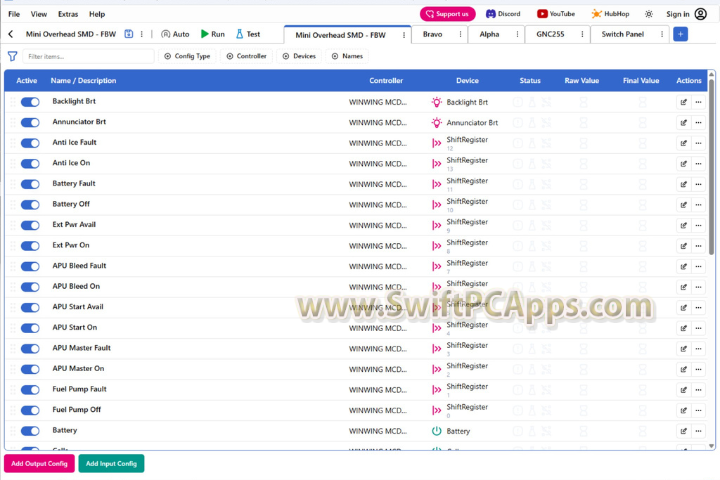Edit the APU Bleed Fault config
The height and width of the screenshot is (480, 720).
coord(684,266)
